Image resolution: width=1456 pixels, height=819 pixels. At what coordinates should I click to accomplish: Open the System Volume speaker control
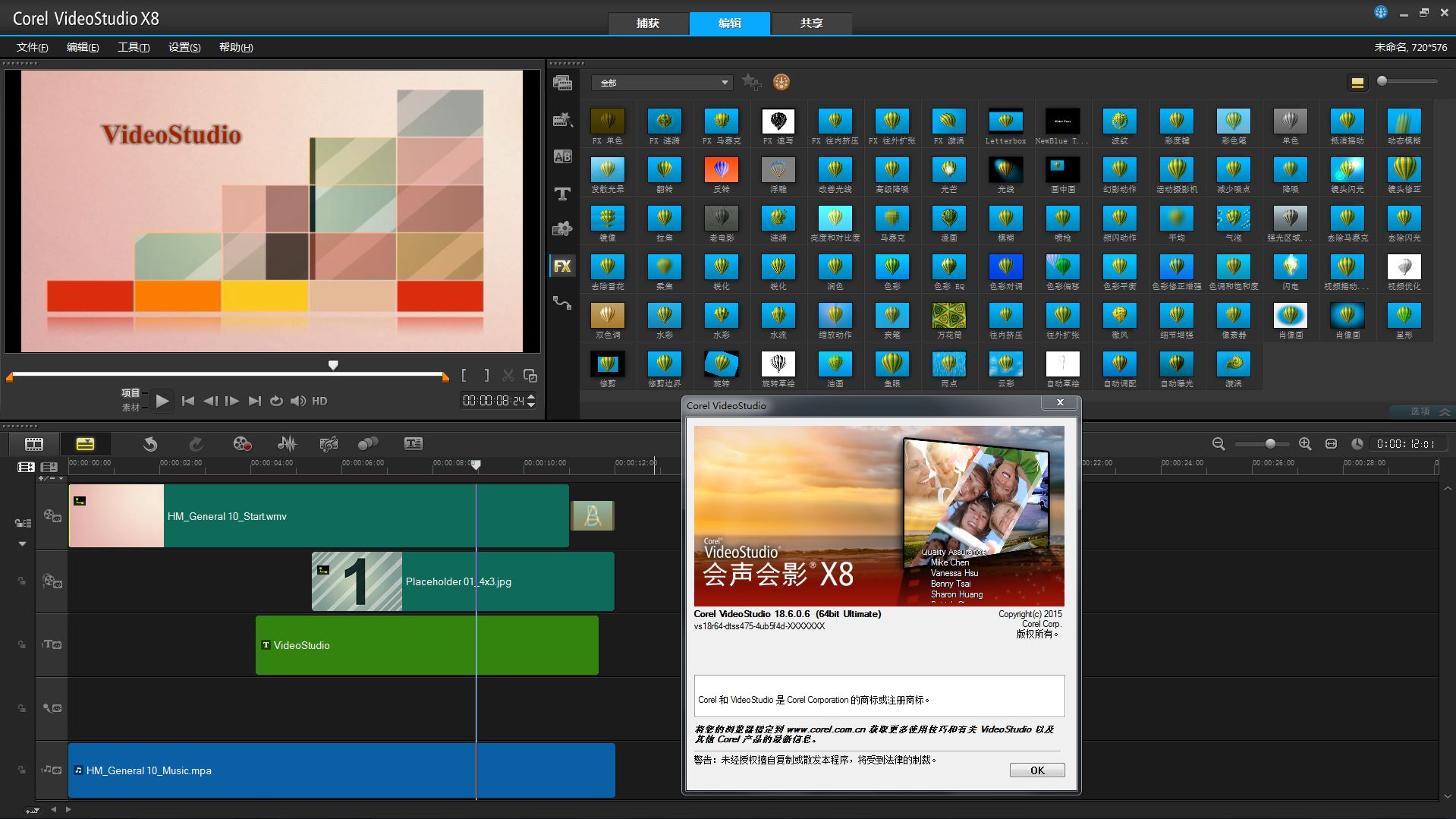point(297,401)
